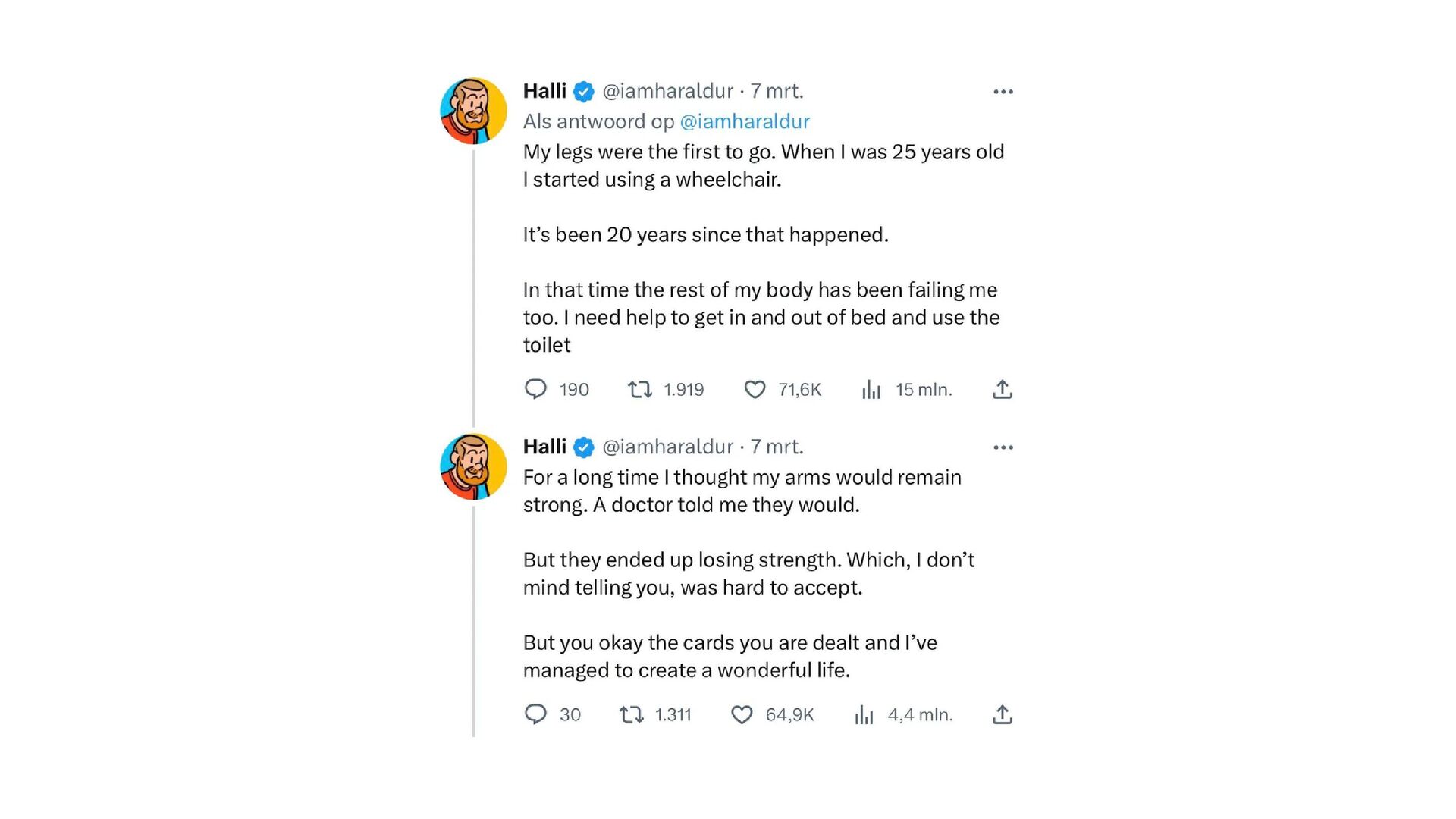View analytics showing 15 mln. views
This screenshot has height=819, width=1456.
click(x=871, y=390)
